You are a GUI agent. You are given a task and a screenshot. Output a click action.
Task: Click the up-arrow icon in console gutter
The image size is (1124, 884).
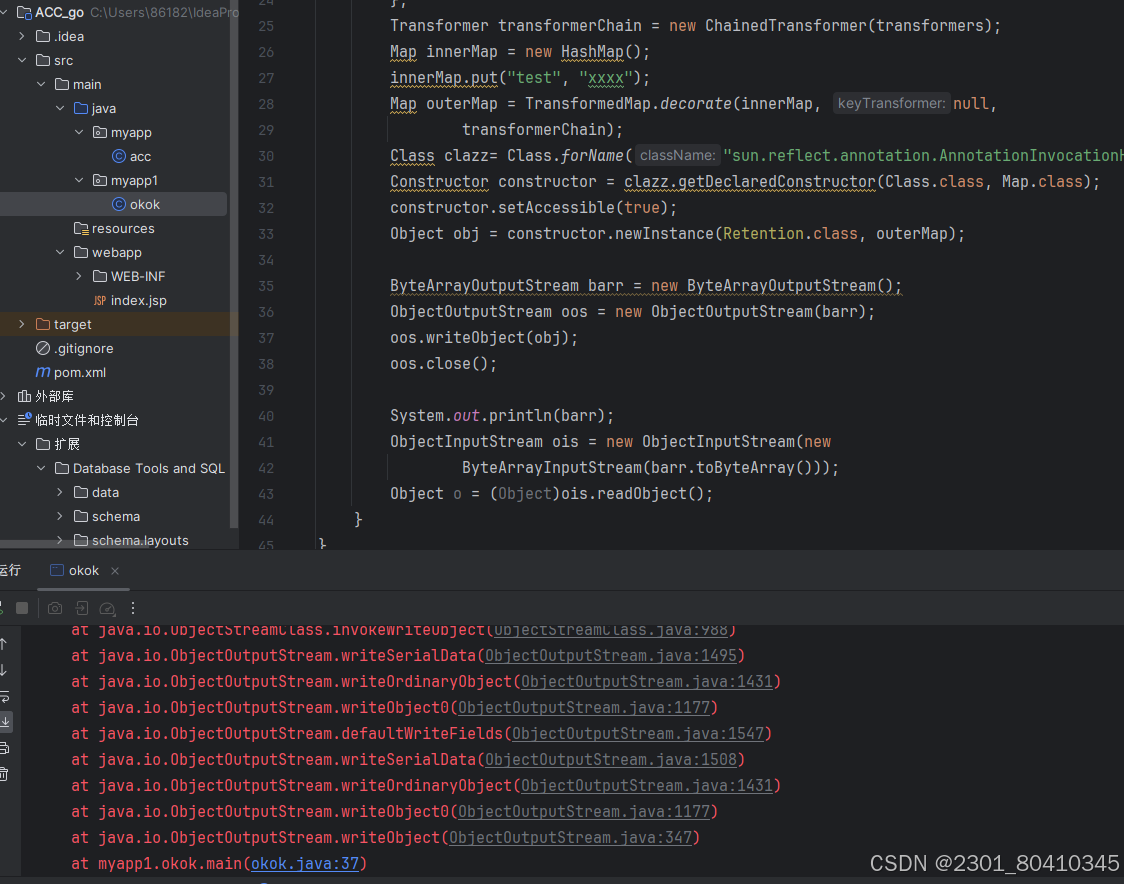(4, 644)
